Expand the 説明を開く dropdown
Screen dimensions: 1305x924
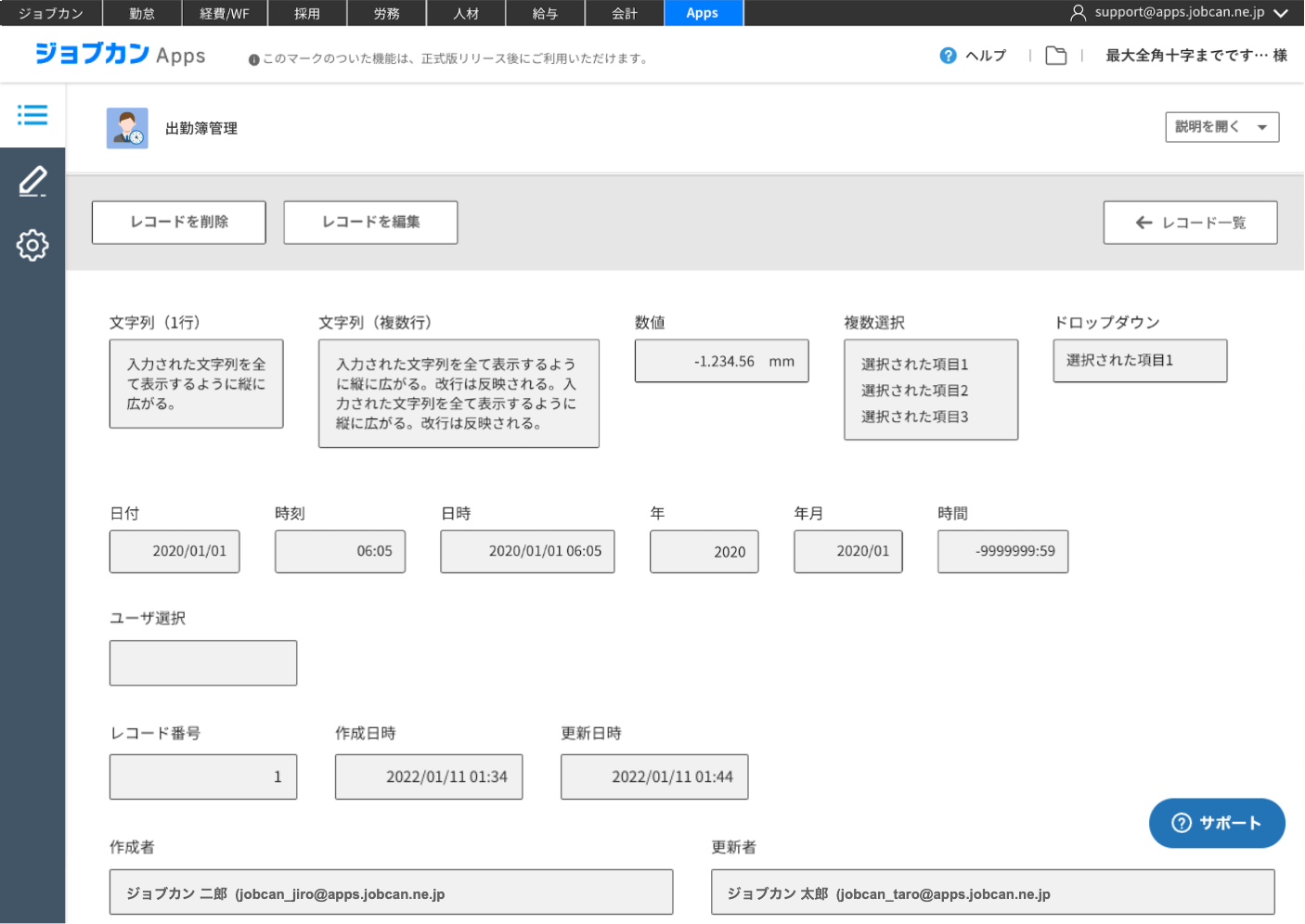pos(1221,127)
